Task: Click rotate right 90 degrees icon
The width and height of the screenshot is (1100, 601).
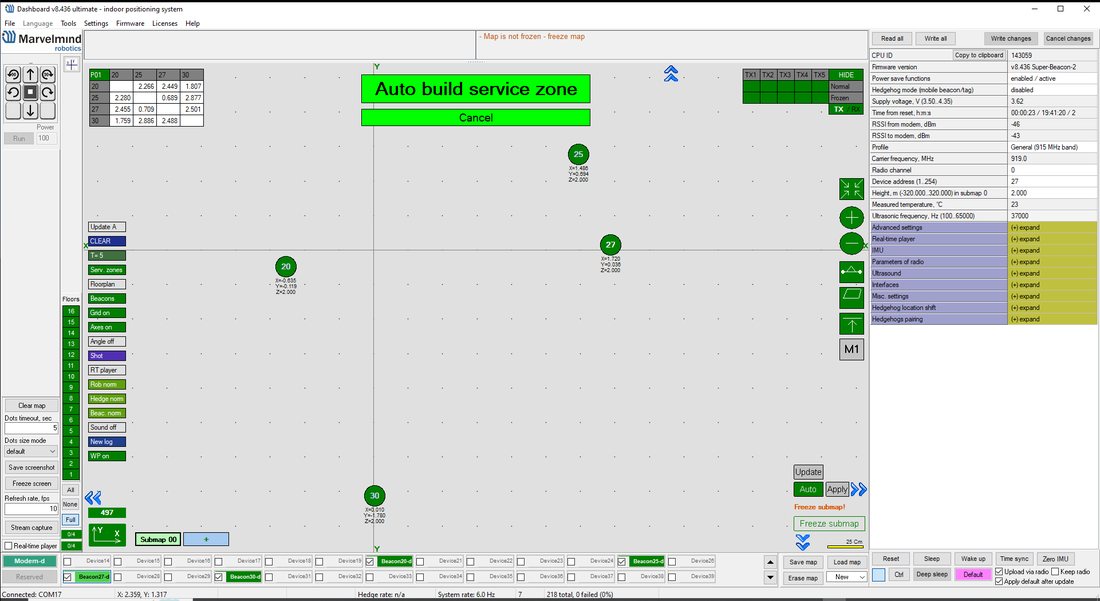Action: [x=48, y=74]
